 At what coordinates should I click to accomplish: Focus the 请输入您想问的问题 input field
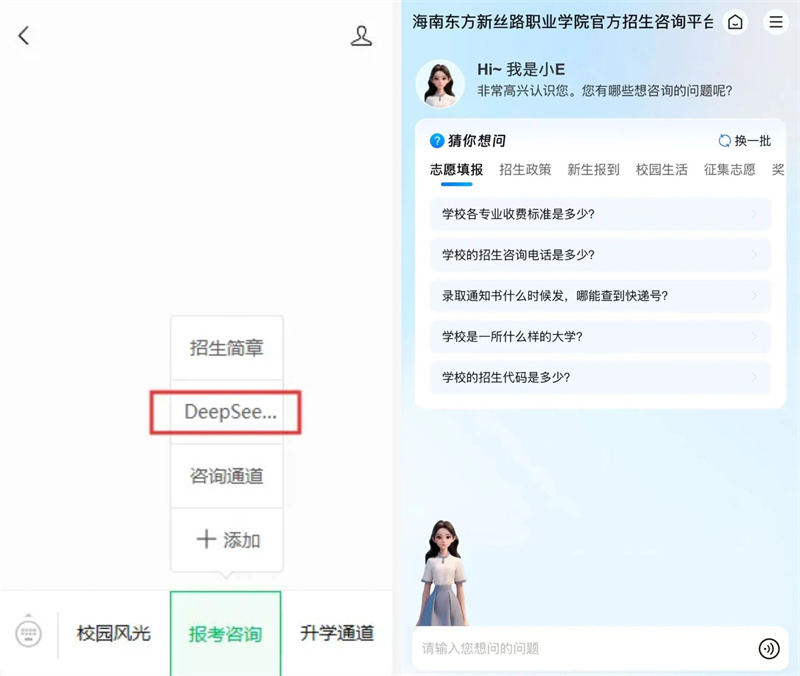click(x=580, y=648)
